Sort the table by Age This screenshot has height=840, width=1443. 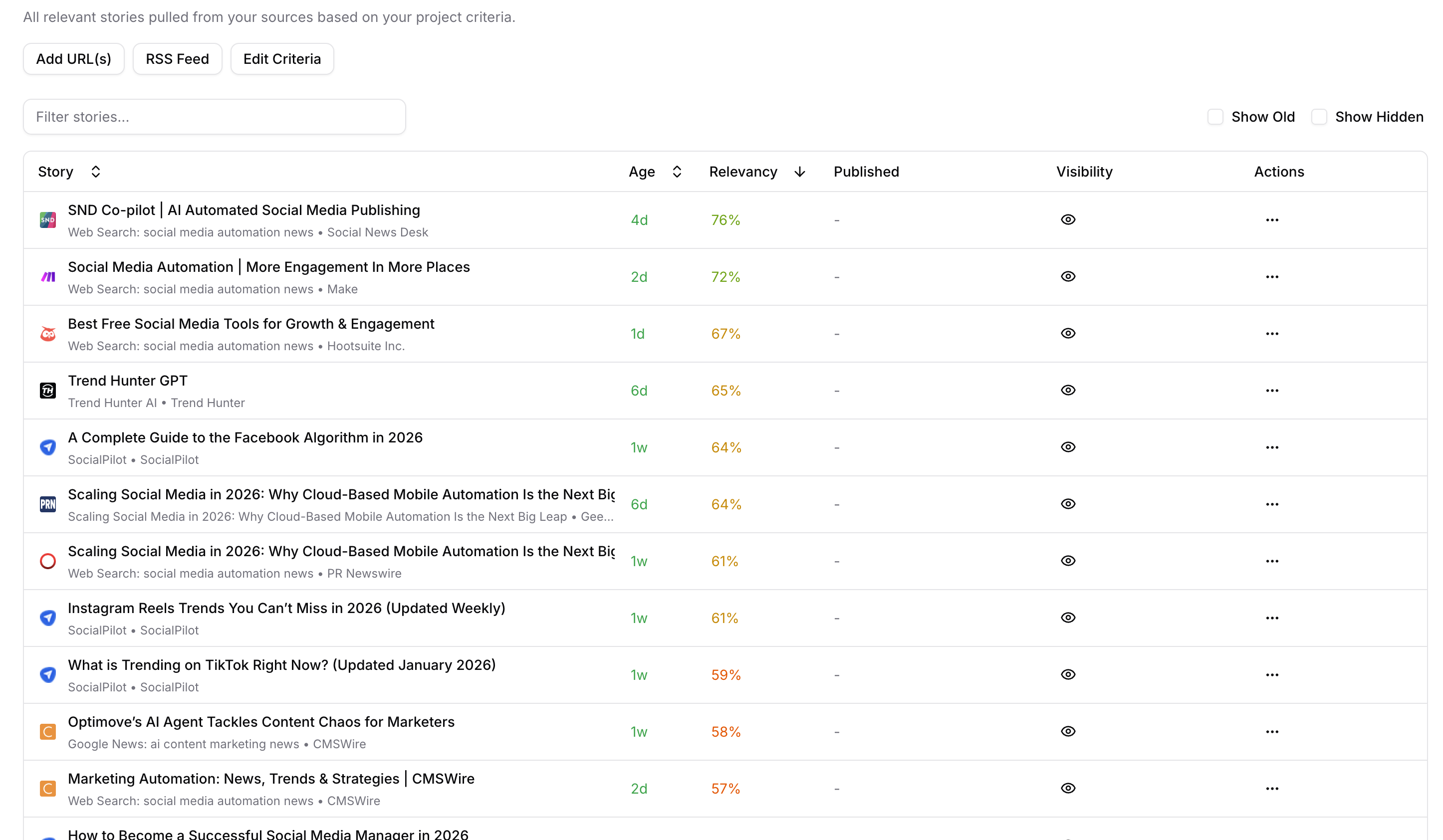(x=676, y=172)
